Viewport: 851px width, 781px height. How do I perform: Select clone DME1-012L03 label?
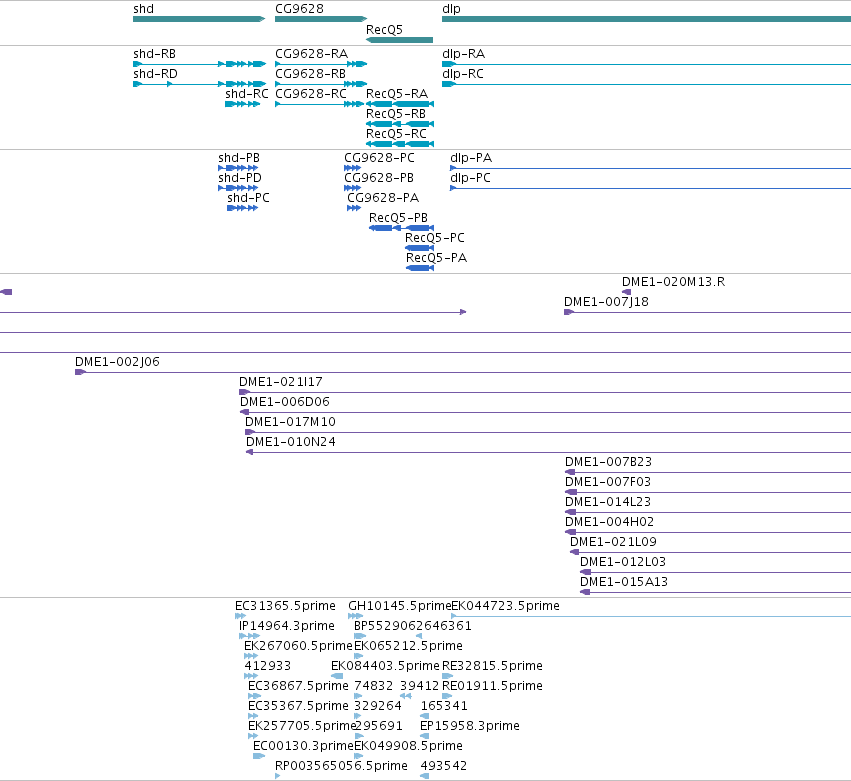623,563
